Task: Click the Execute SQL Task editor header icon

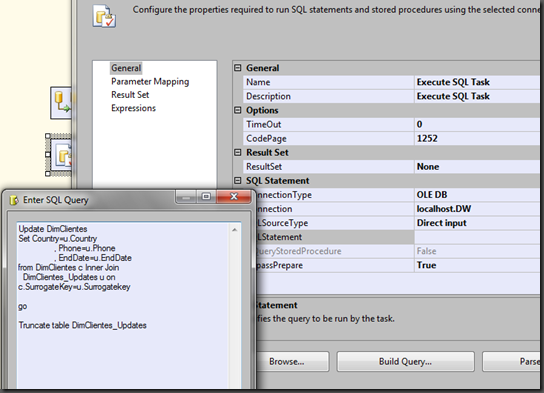Action: click(104, 16)
